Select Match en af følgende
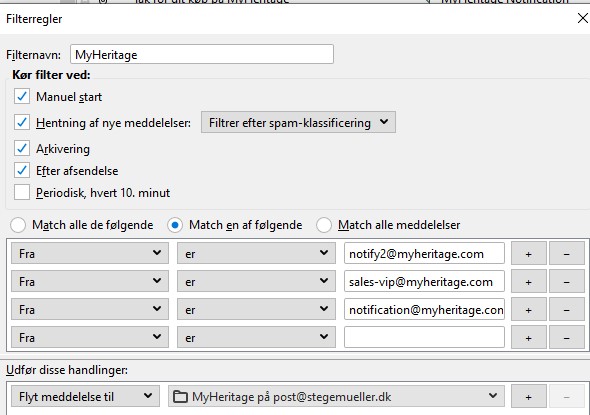The image size is (590, 415). coord(175,225)
